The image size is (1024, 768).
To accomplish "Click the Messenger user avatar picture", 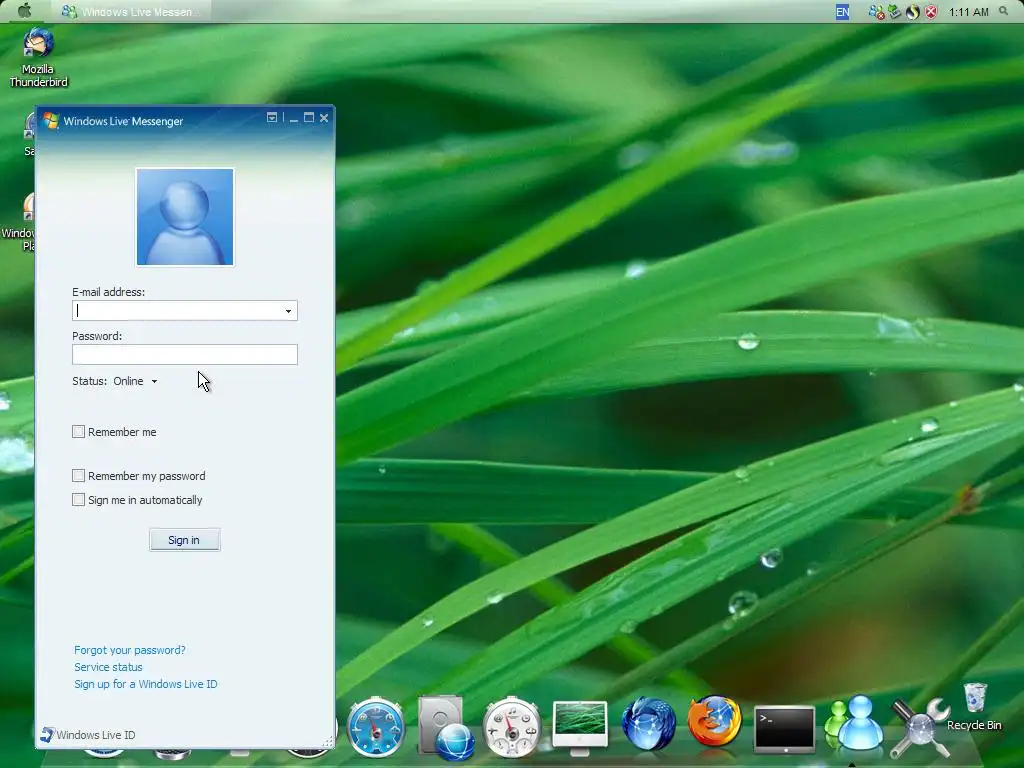I will 185,217.
